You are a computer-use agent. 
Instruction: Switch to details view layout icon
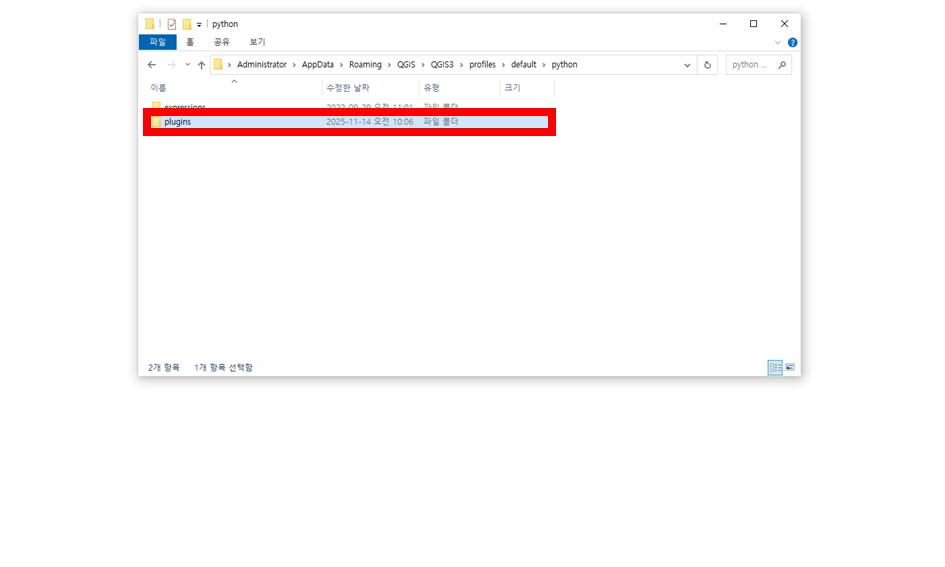coord(774,368)
